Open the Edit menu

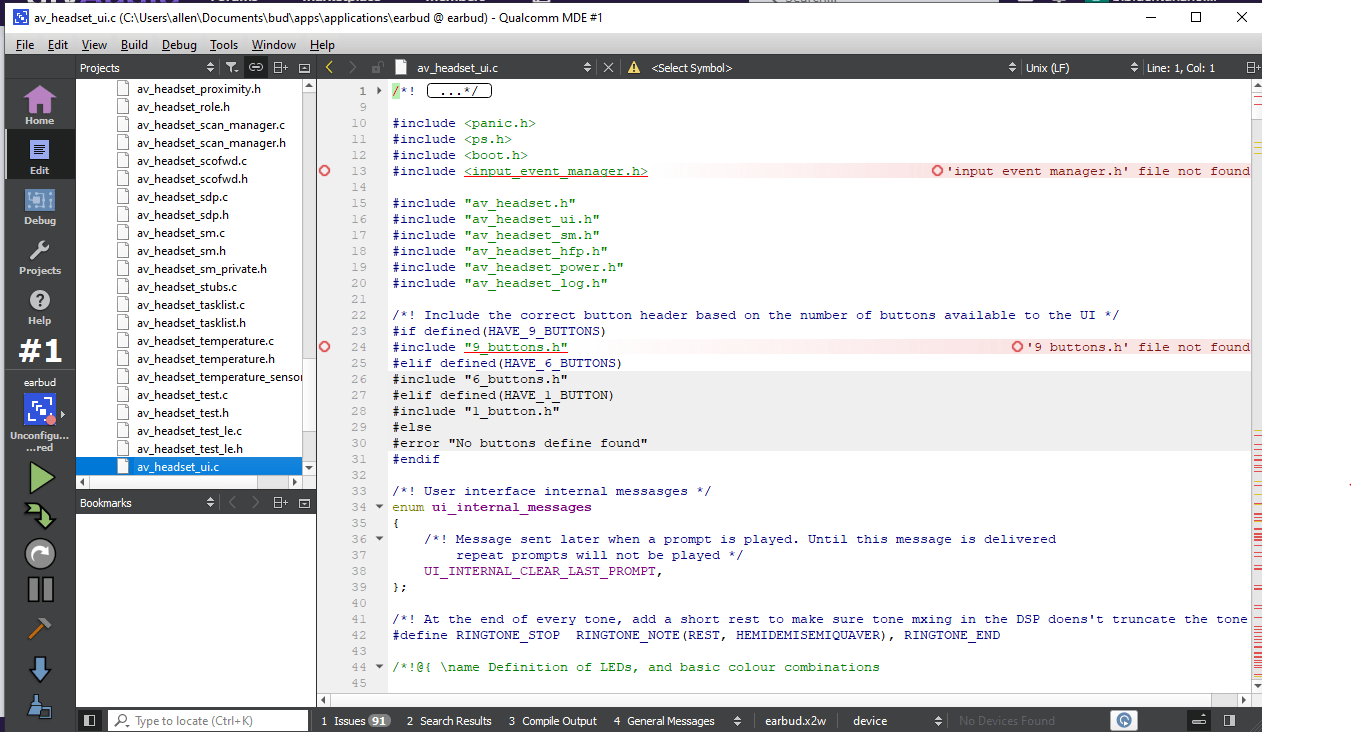[x=58, y=45]
